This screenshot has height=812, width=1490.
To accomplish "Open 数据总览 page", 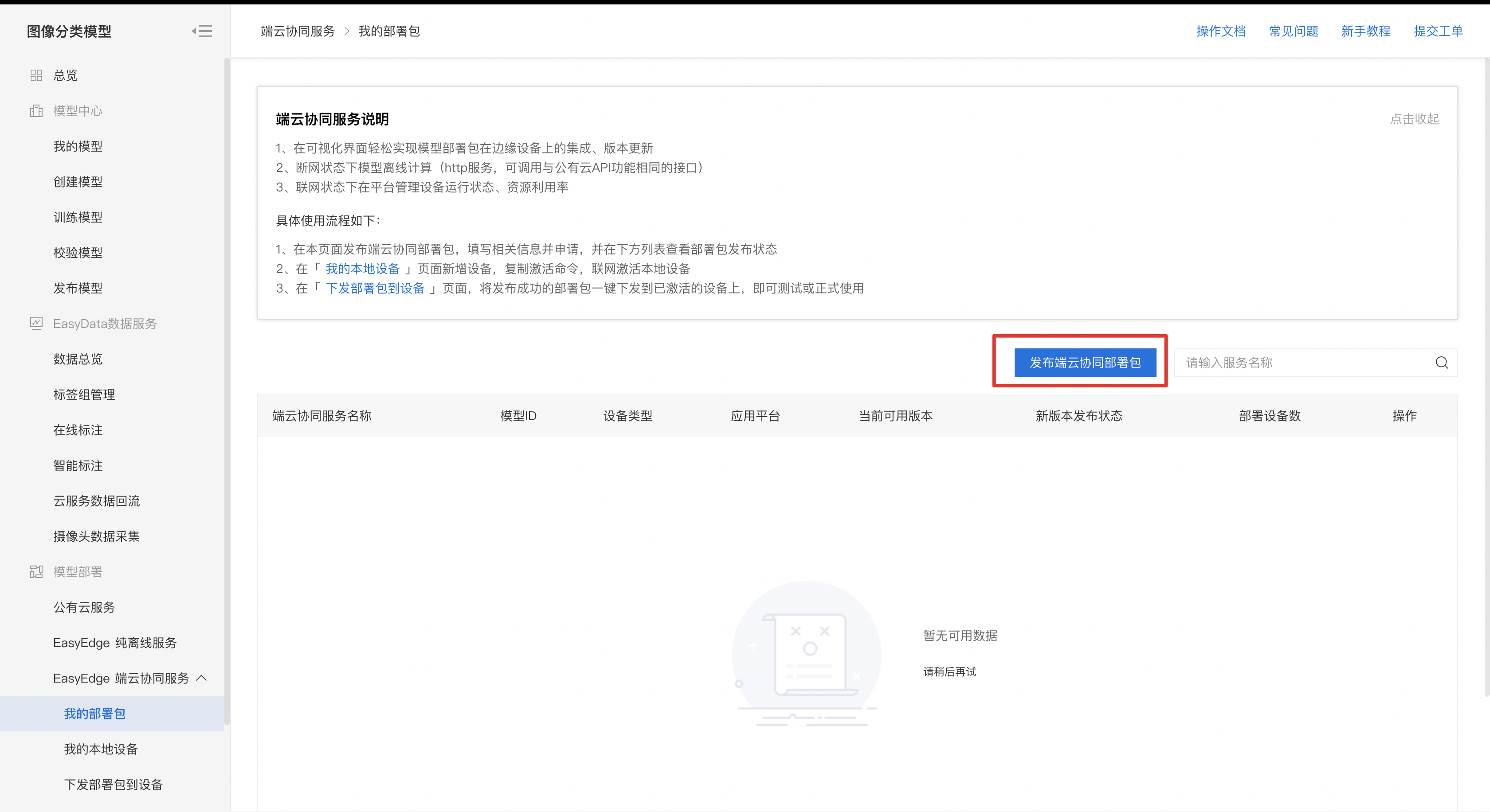I will 78,359.
